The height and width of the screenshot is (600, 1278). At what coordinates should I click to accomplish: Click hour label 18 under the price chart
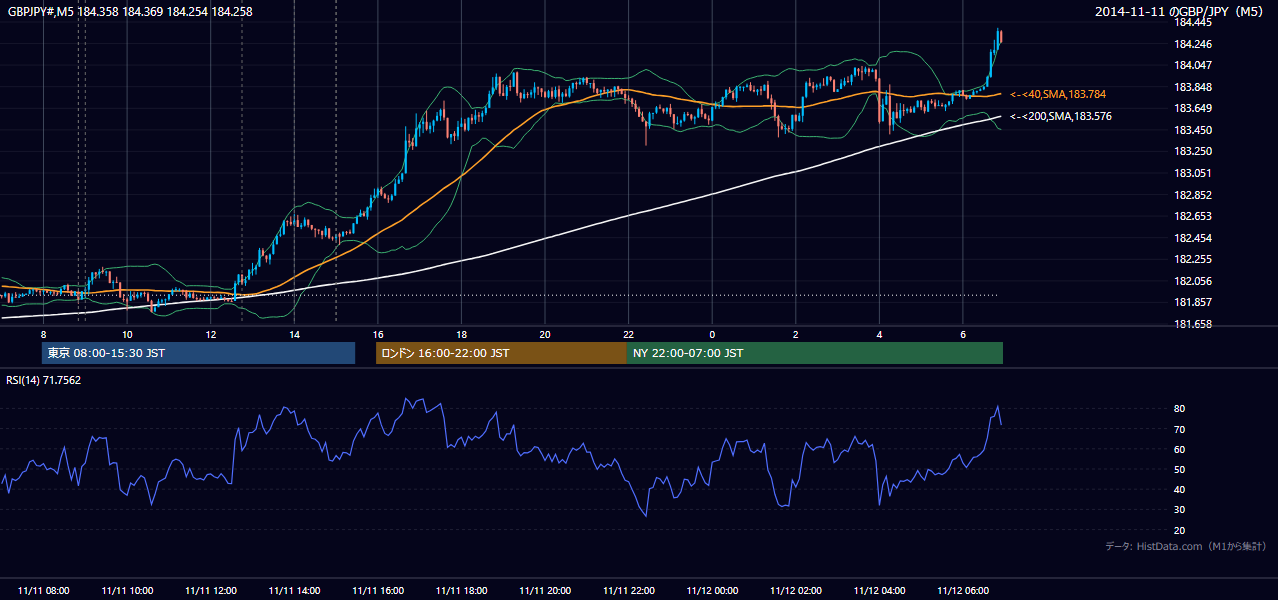[461, 334]
